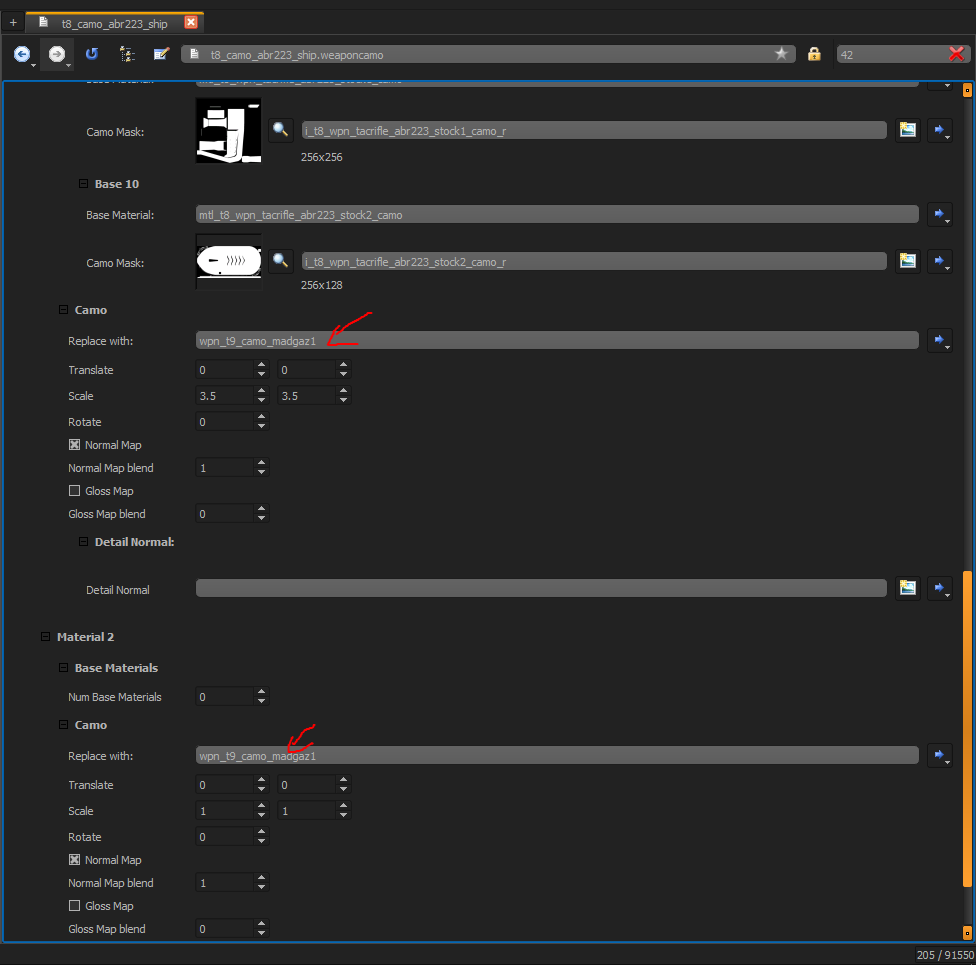Collapse the Material 2 section
This screenshot has height=965, width=976.
(45, 637)
